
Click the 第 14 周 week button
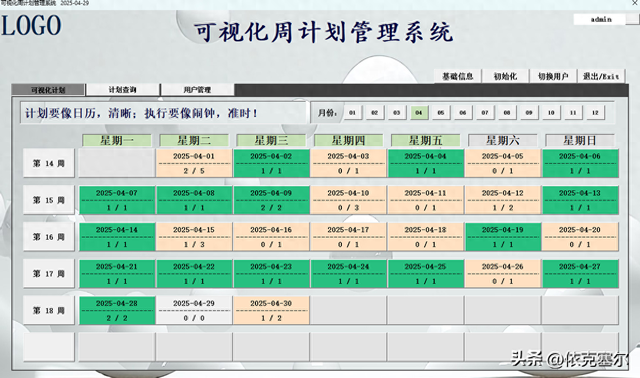coord(49,163)
